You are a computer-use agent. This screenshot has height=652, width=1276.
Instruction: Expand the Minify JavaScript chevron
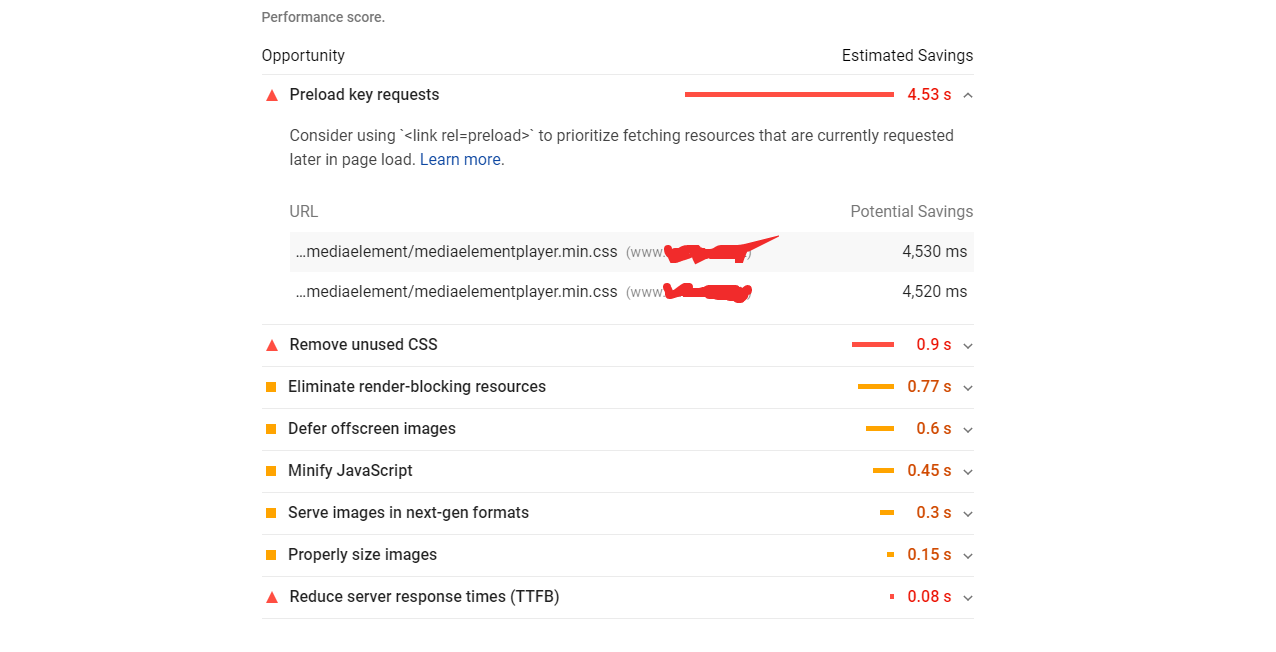coord(967,472)
